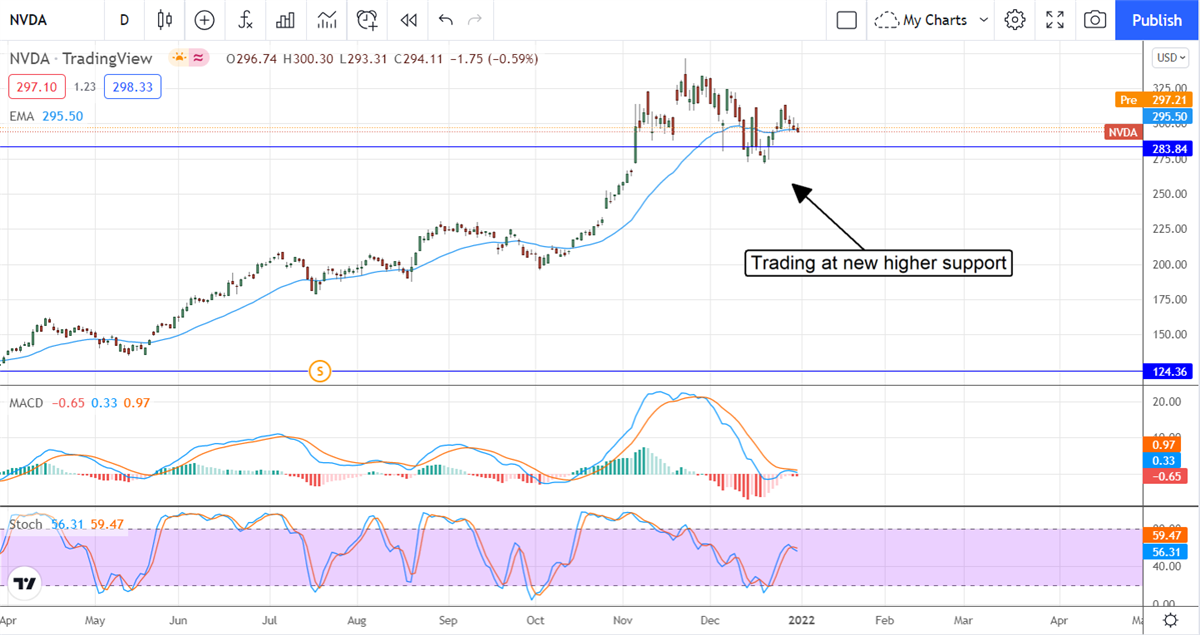Click the 1.23 spread value between the prices
This screenshot has width=1200, height=635.
[85, 87]
